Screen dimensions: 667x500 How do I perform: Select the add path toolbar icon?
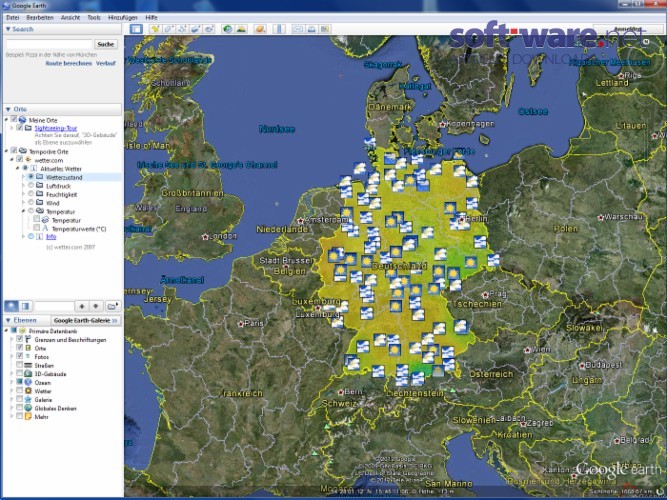pyautogui.click(x=182, y=29)
